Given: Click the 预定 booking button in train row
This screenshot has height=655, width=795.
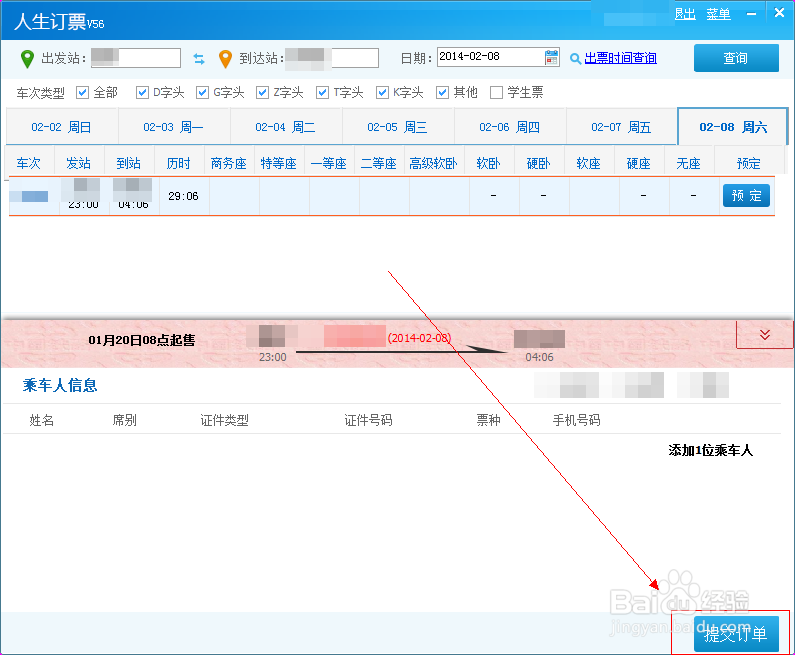Looking at the screenshot, I should [x=746, y=196].
